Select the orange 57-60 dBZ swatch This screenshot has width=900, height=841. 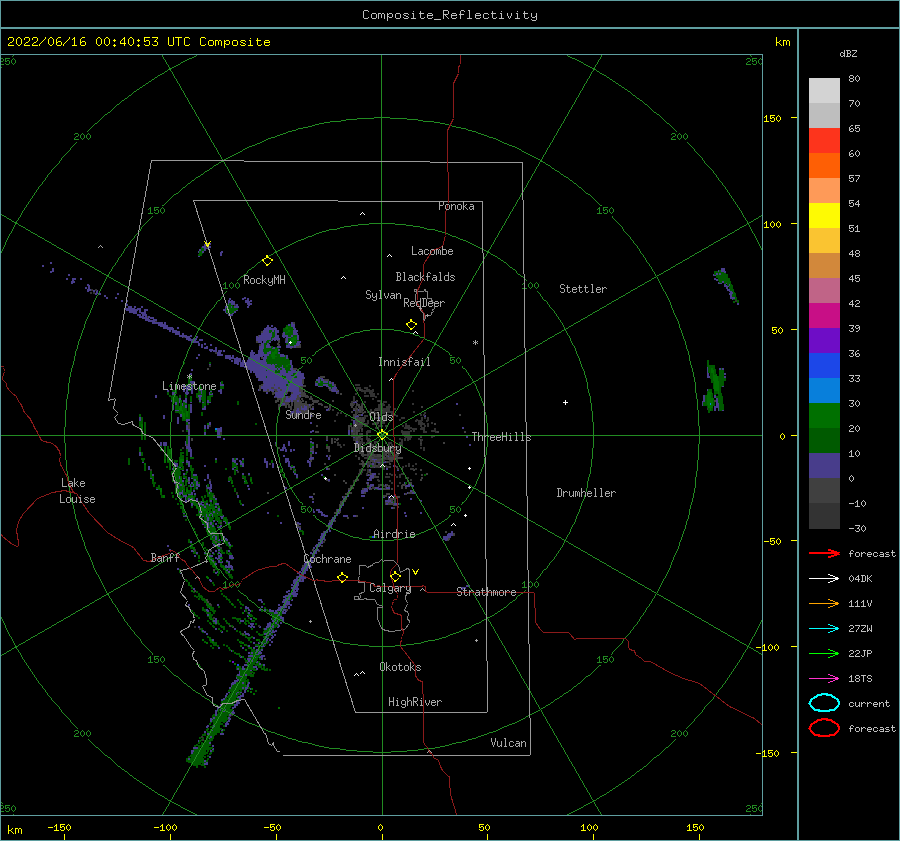[x=824, y=166]
